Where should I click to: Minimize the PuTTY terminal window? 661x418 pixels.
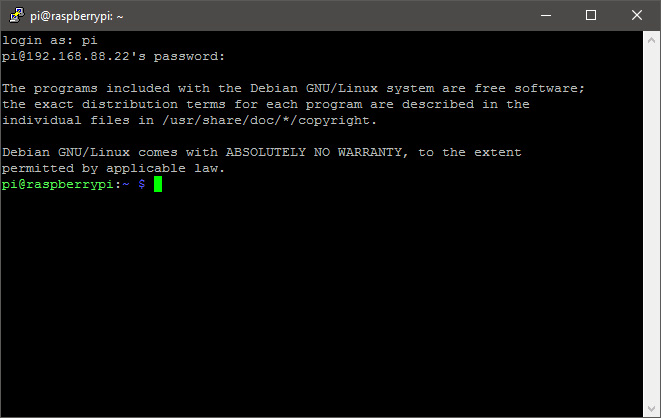coord(546,15)
